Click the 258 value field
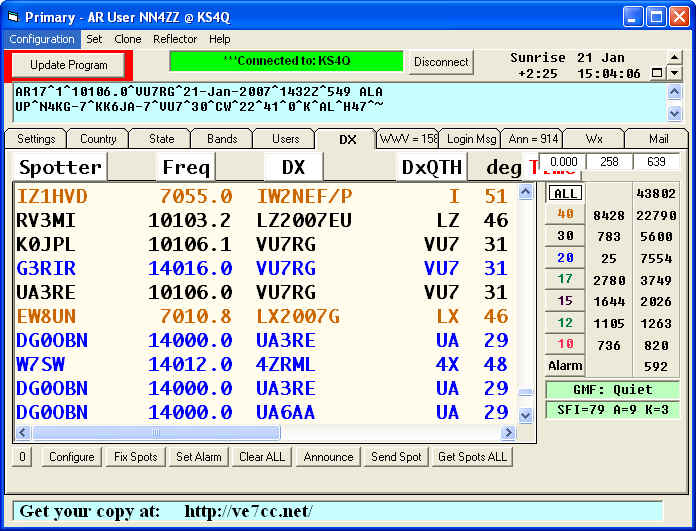This screenshot has width=696, height=531. point(609,162)
